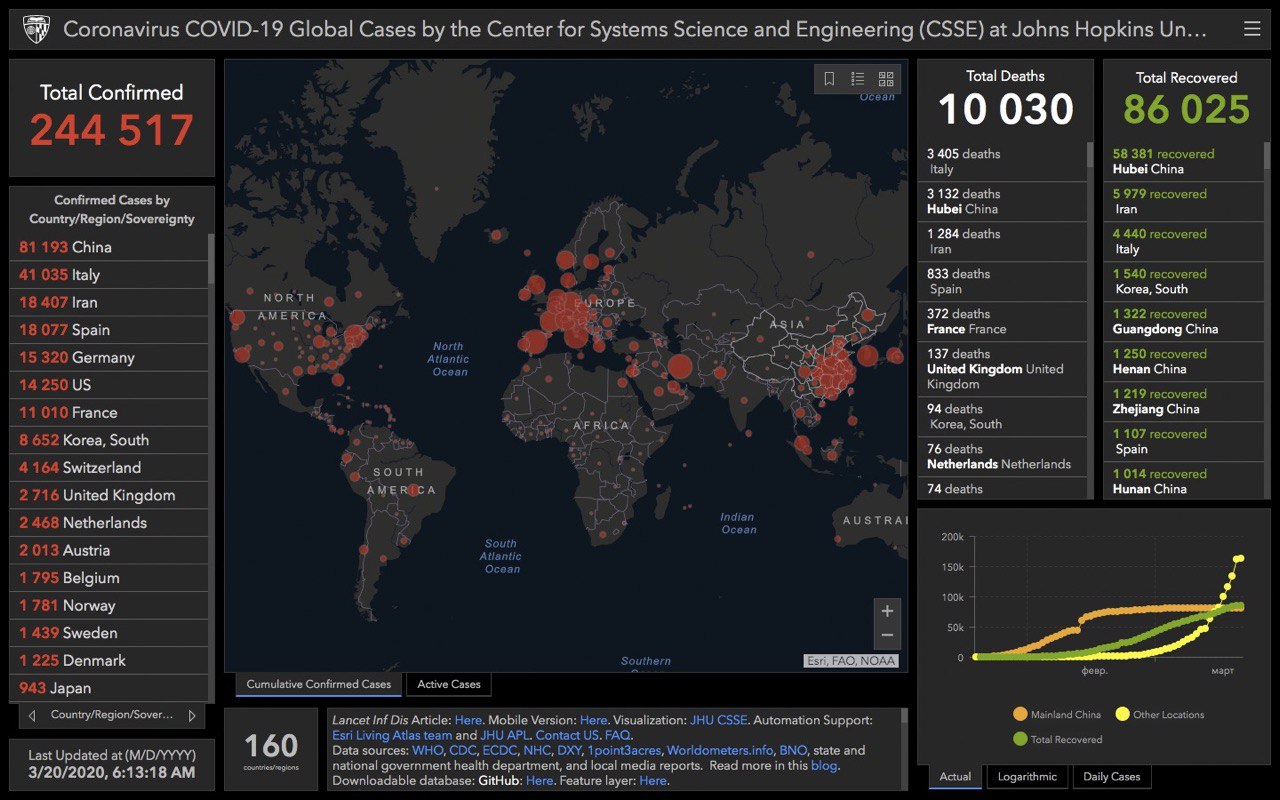
Task: Open the basemap gallery grid icon
Action: (x=886, y=79)
